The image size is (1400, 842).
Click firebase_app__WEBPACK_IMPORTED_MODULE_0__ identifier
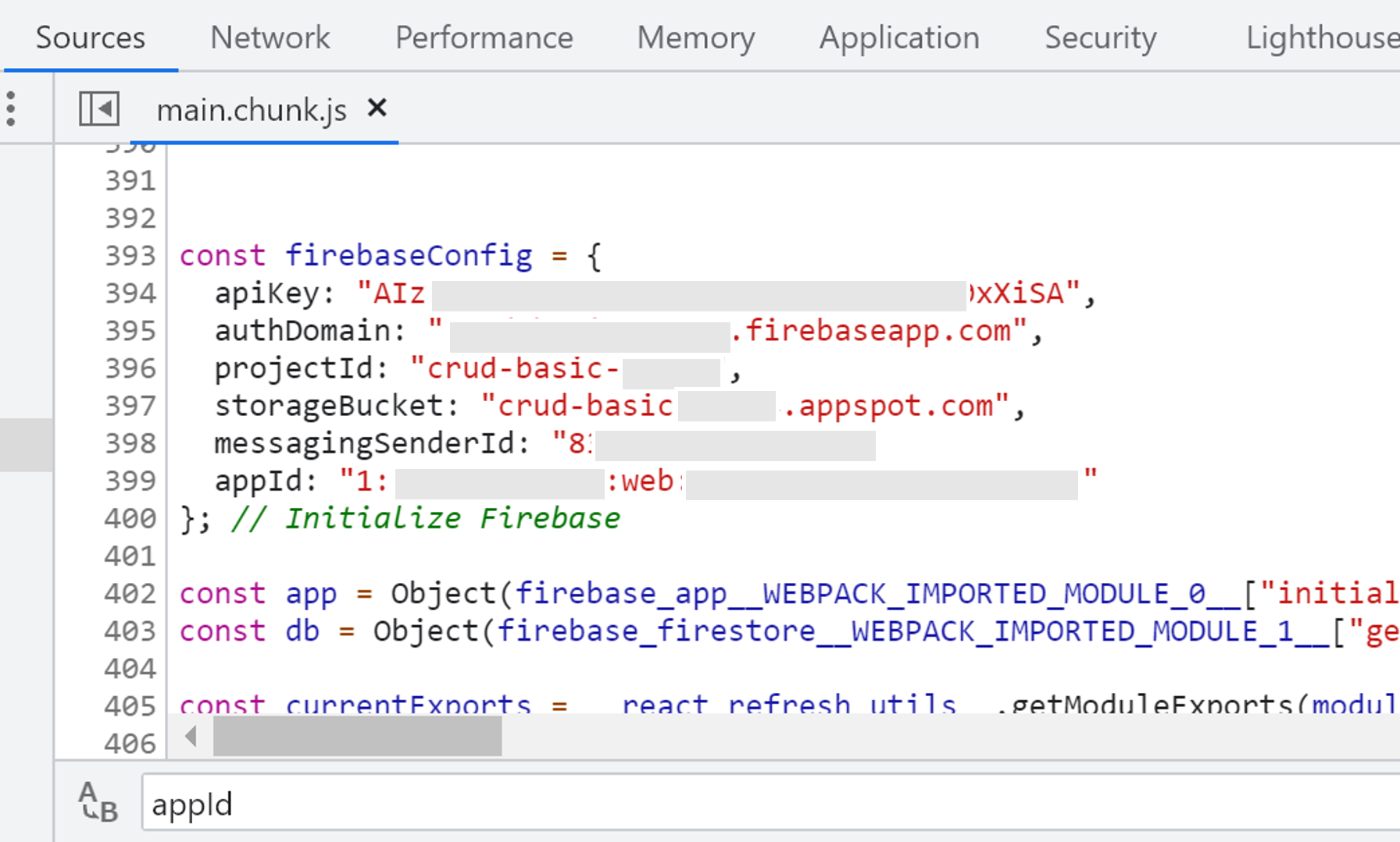point(879,595)
